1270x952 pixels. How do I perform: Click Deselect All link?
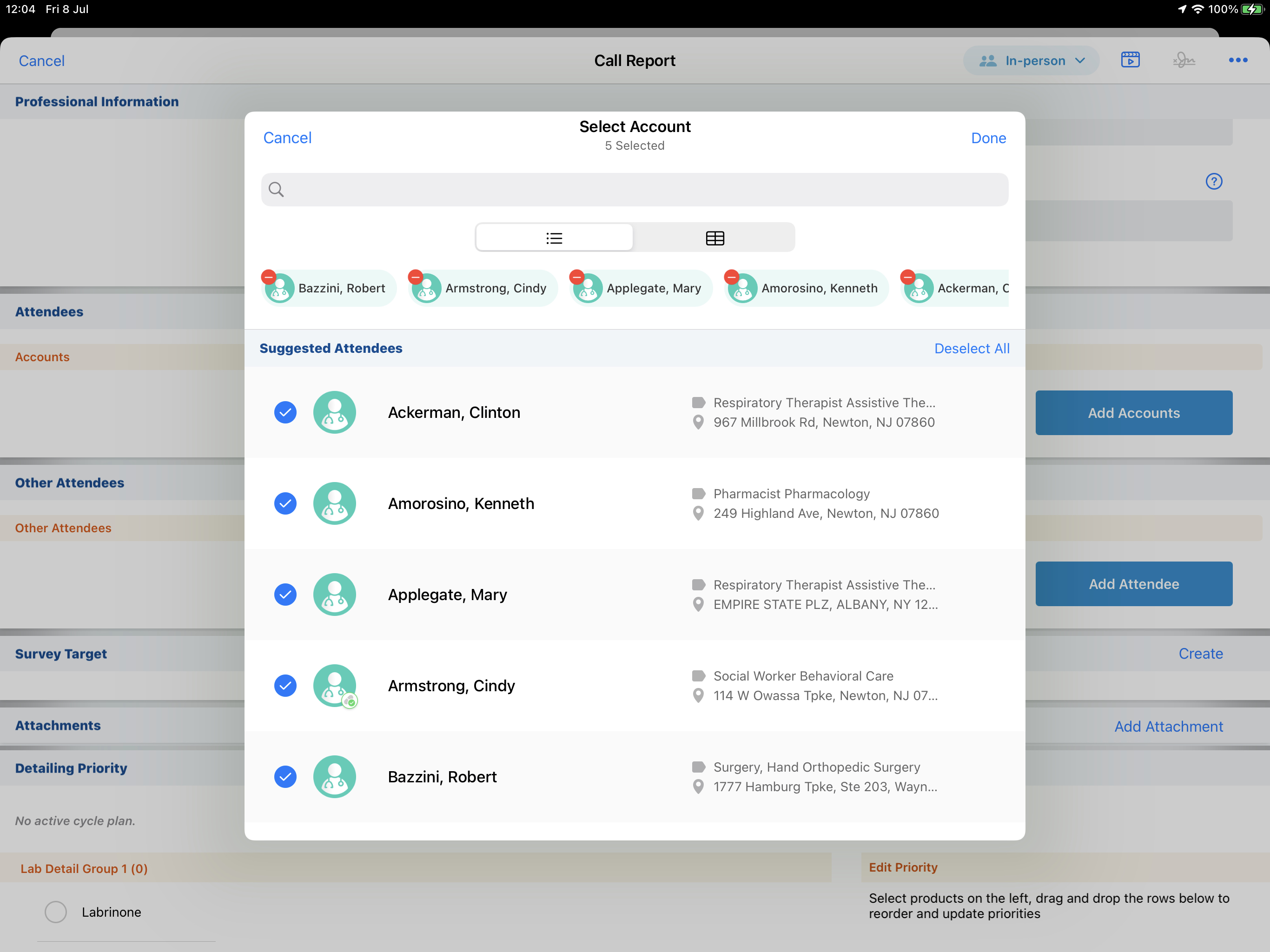971,349
